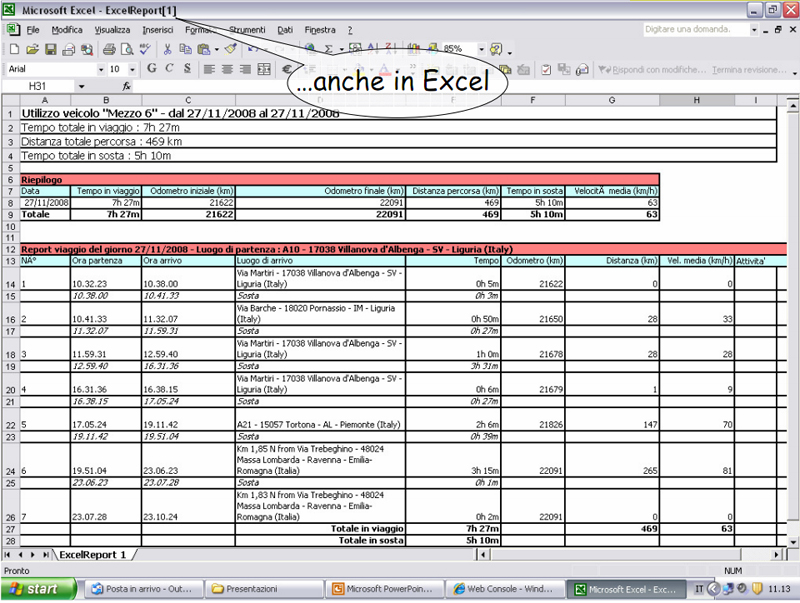The height and width of the screenshot is (603, 800).
Task: Click the first-sheet navigation arrow
Action: (x=8, y=555)
